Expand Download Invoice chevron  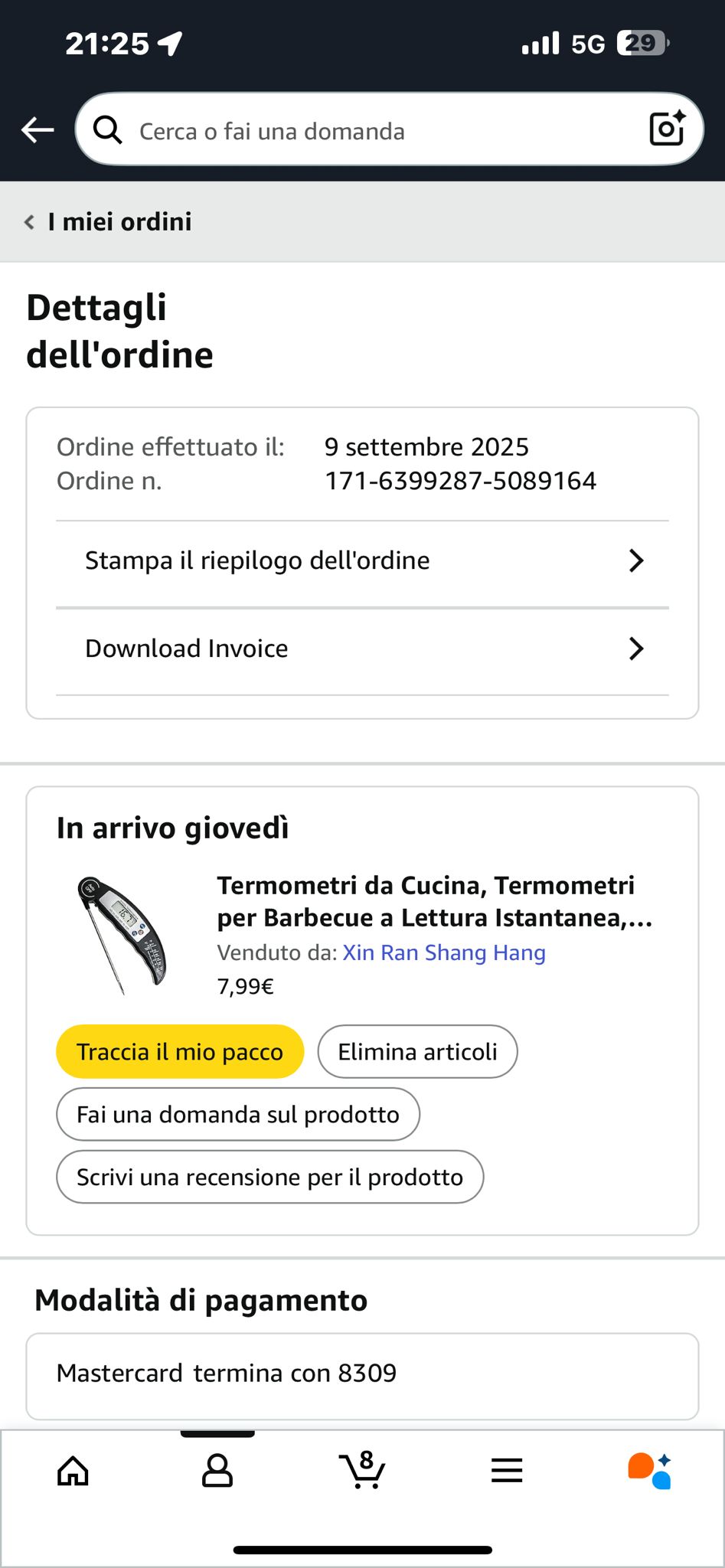click(x=635, y=648)
